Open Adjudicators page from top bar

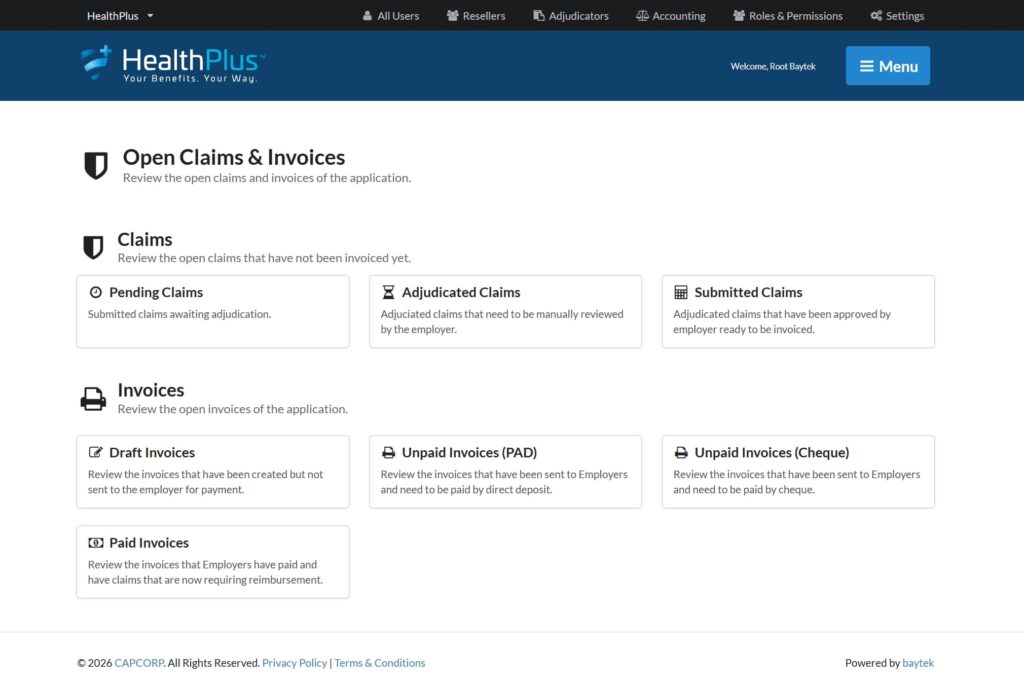tap(570, 16)
